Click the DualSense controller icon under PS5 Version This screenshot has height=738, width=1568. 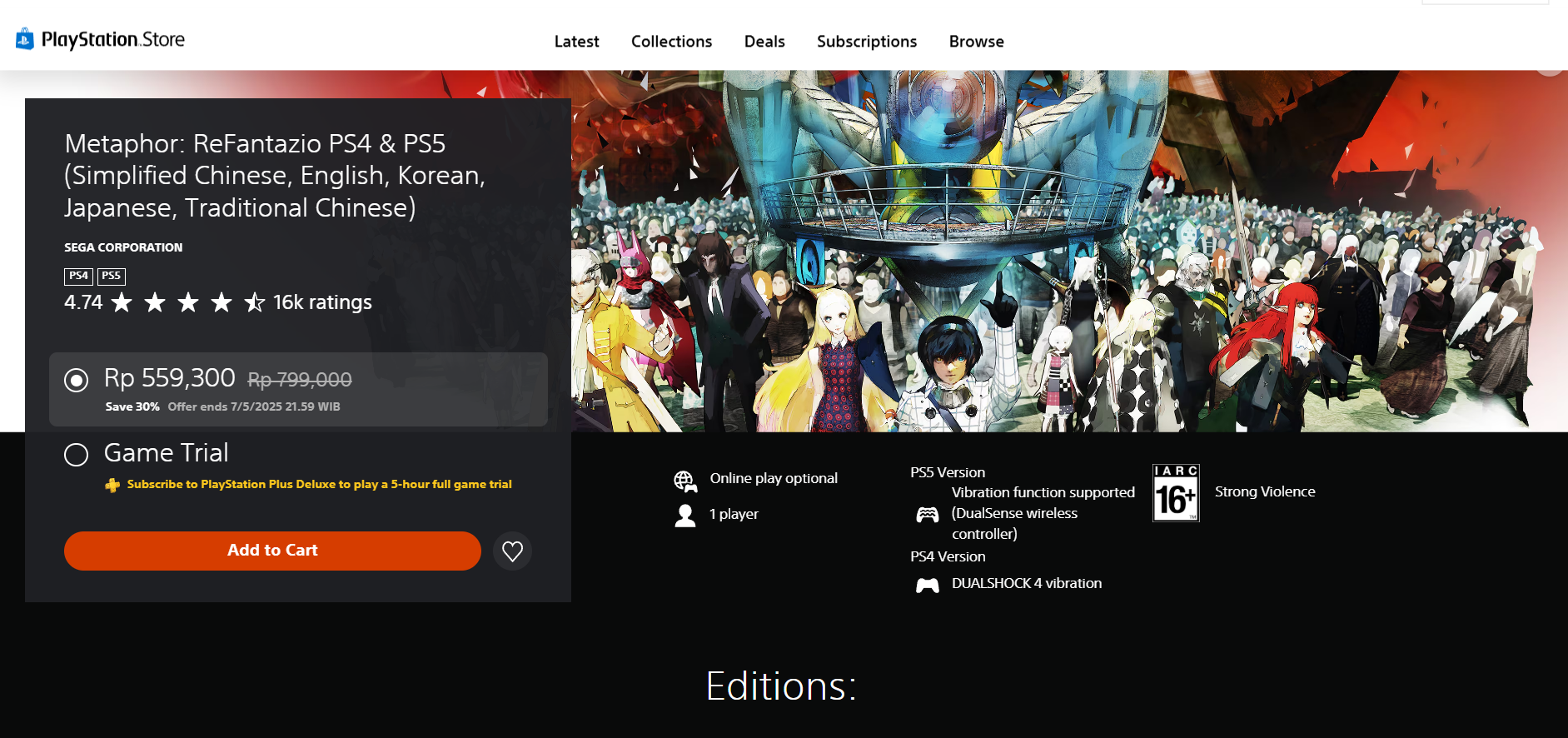pos(928,514)
